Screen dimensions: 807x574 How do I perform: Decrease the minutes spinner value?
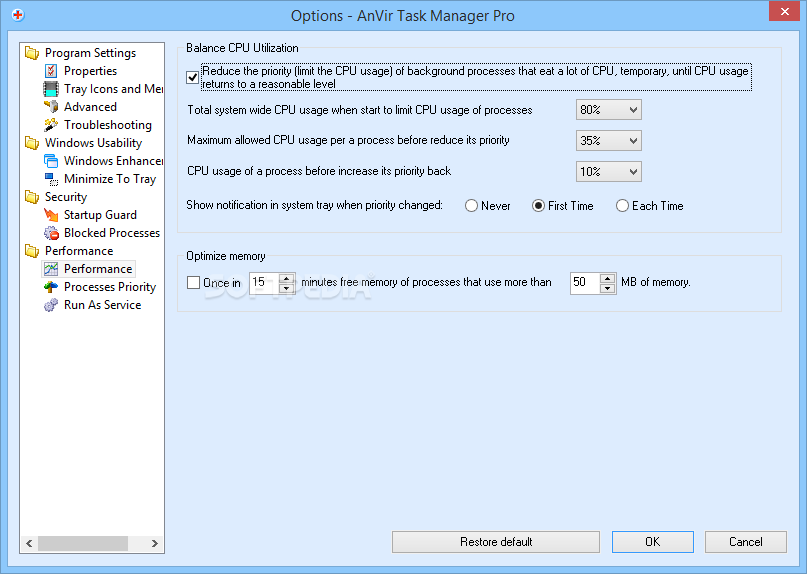pyautogui.click(x=287, y=288)
